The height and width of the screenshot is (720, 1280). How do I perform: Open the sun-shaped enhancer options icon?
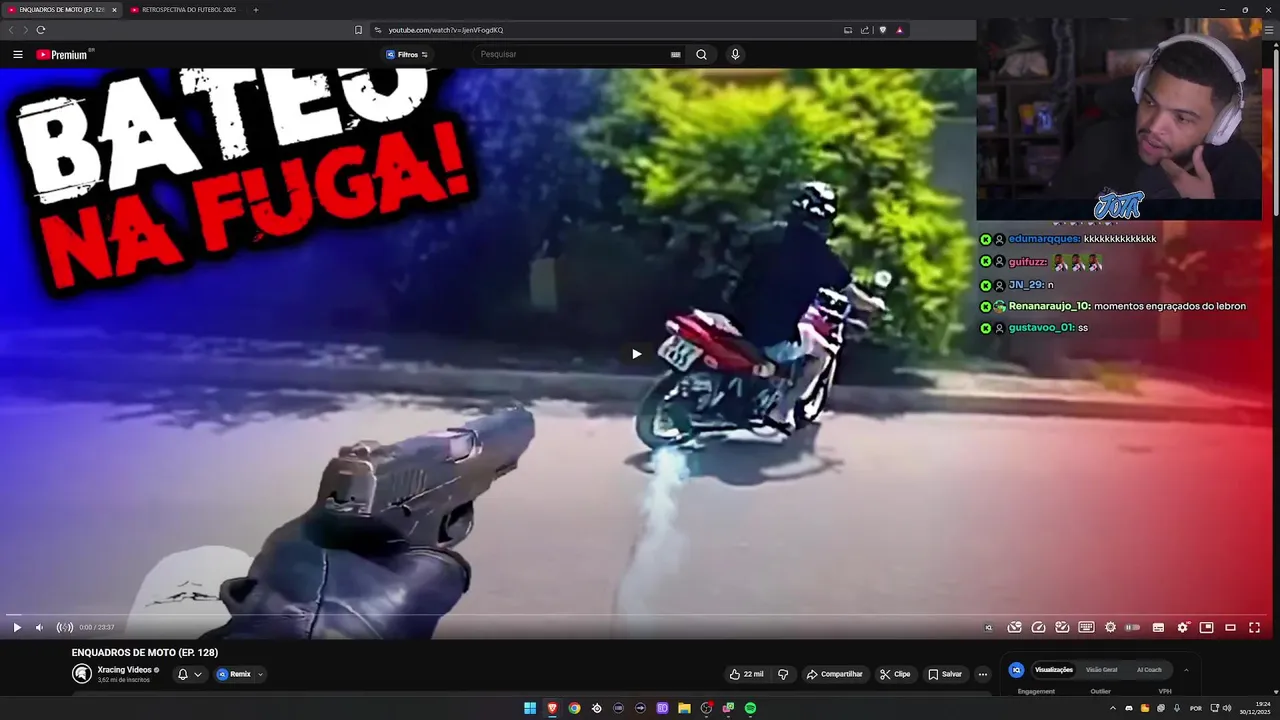1110,628
